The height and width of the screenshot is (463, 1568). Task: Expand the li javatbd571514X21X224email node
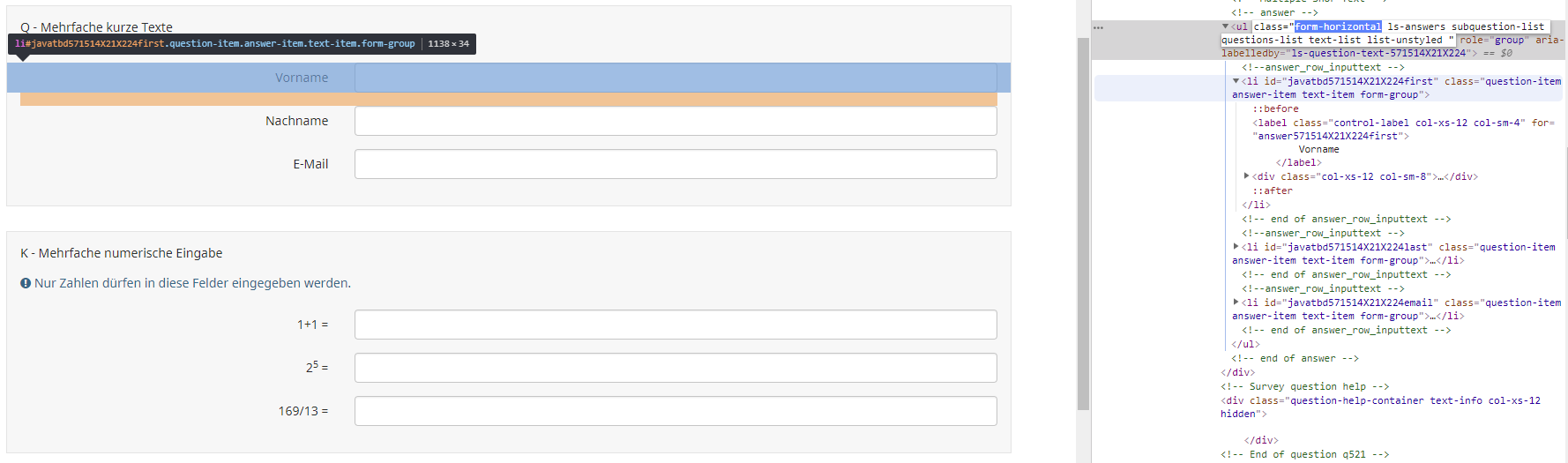coord(1236,302)
